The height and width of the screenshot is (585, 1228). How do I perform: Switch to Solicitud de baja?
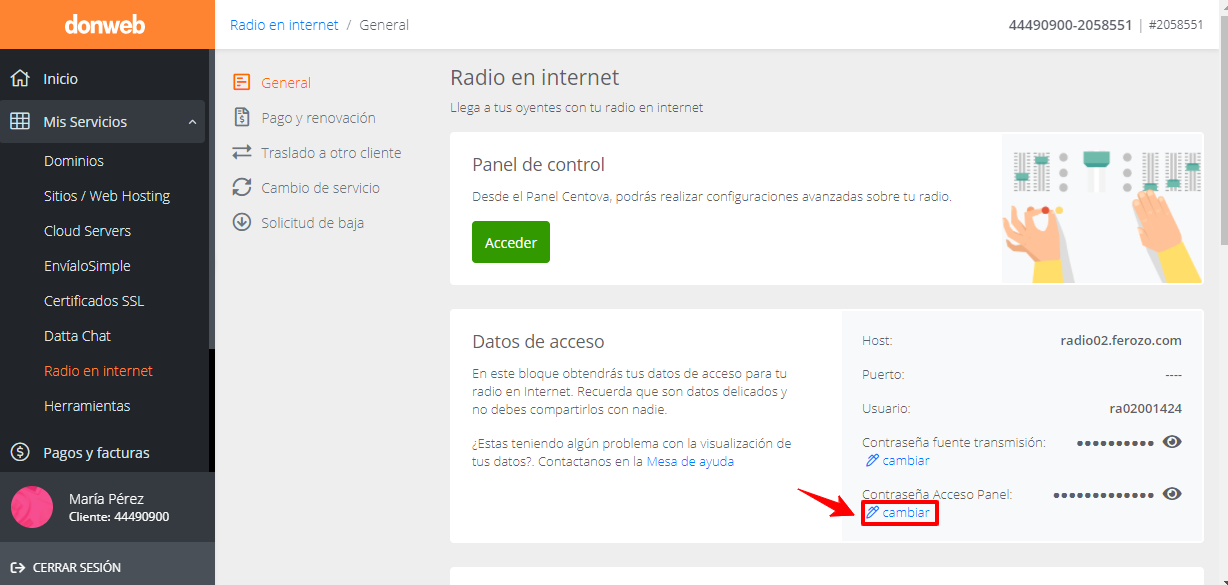(x=312, y=223)
